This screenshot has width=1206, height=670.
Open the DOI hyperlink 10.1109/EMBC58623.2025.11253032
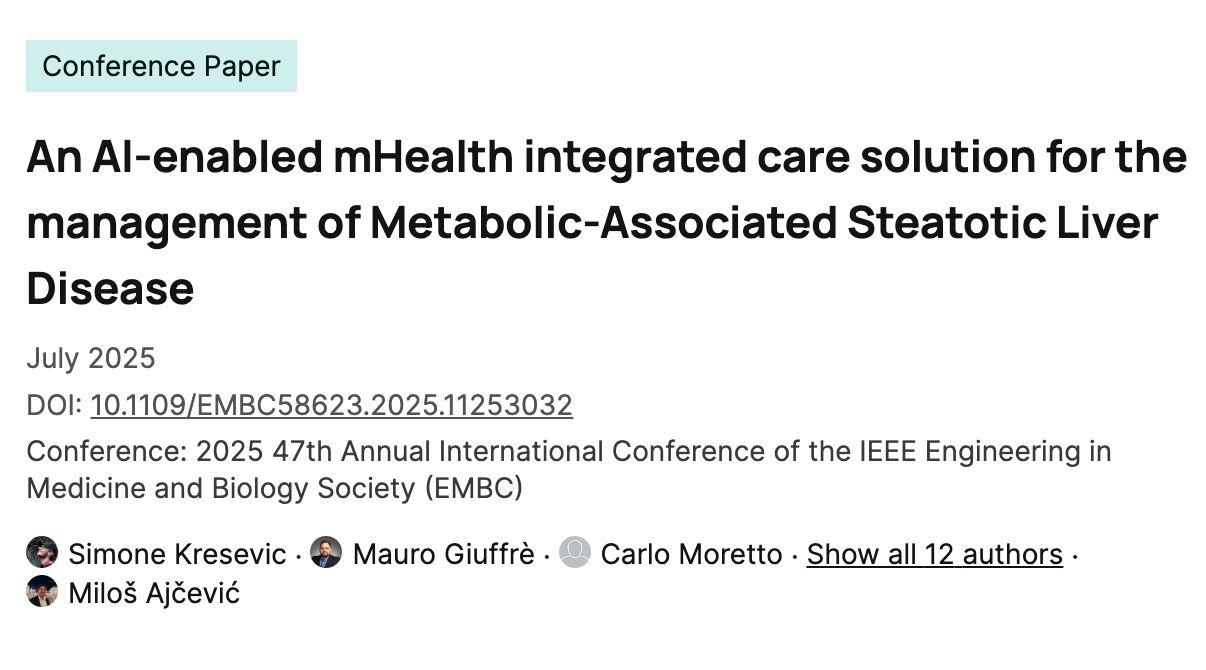coord(330,406)
